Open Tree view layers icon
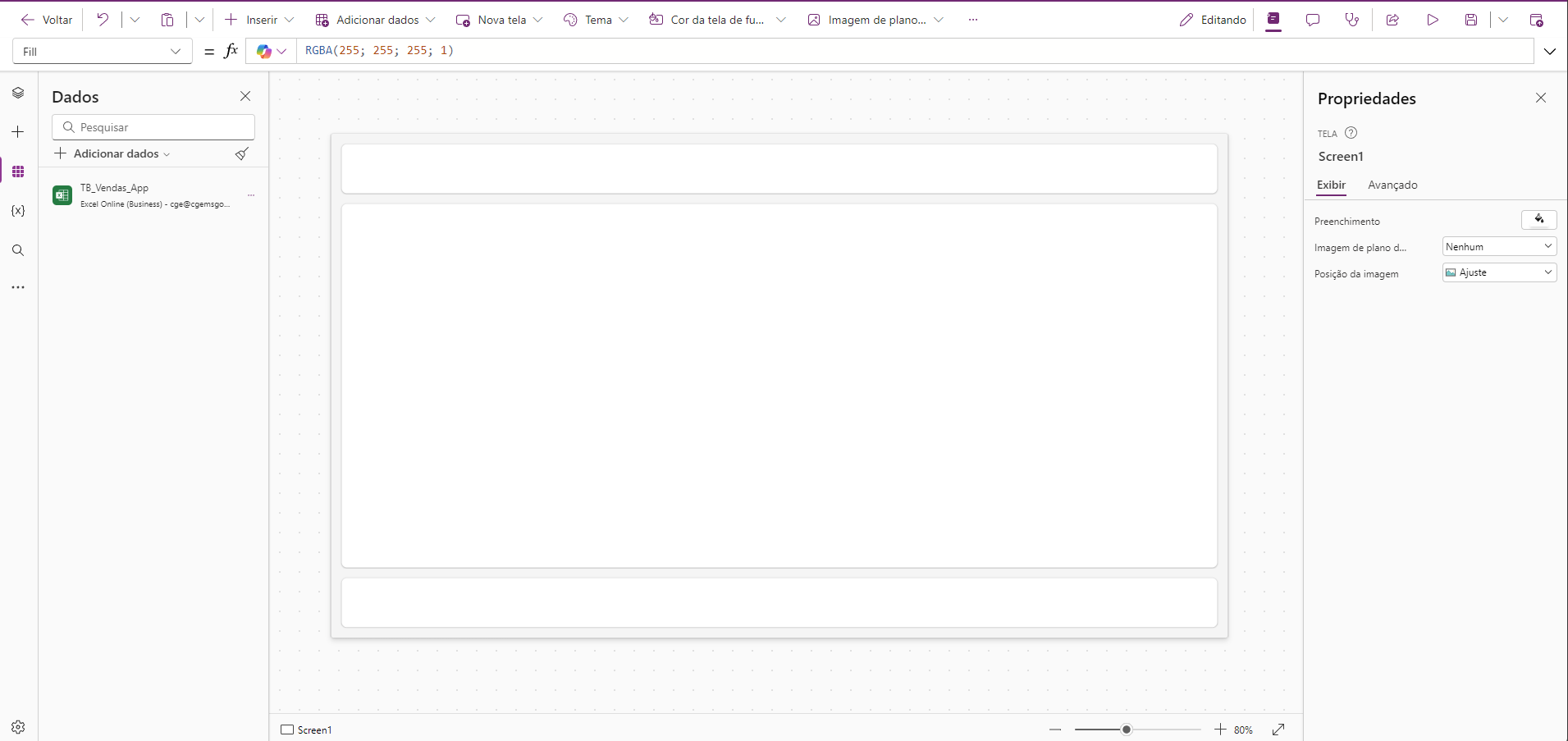Image resolution: width=1568 pixels, height=741 pixels. click(x=18, y=93)
